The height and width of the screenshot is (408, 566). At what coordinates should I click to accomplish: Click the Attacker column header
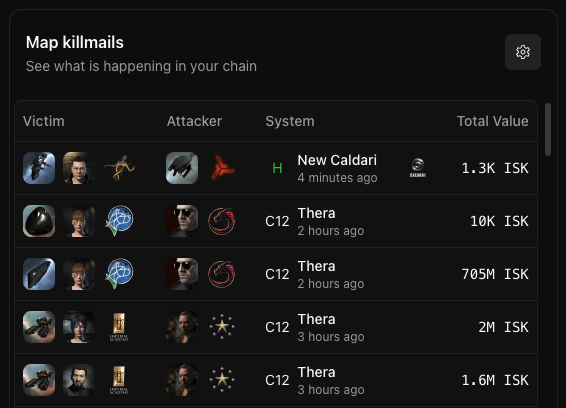(x=194, y=121)
